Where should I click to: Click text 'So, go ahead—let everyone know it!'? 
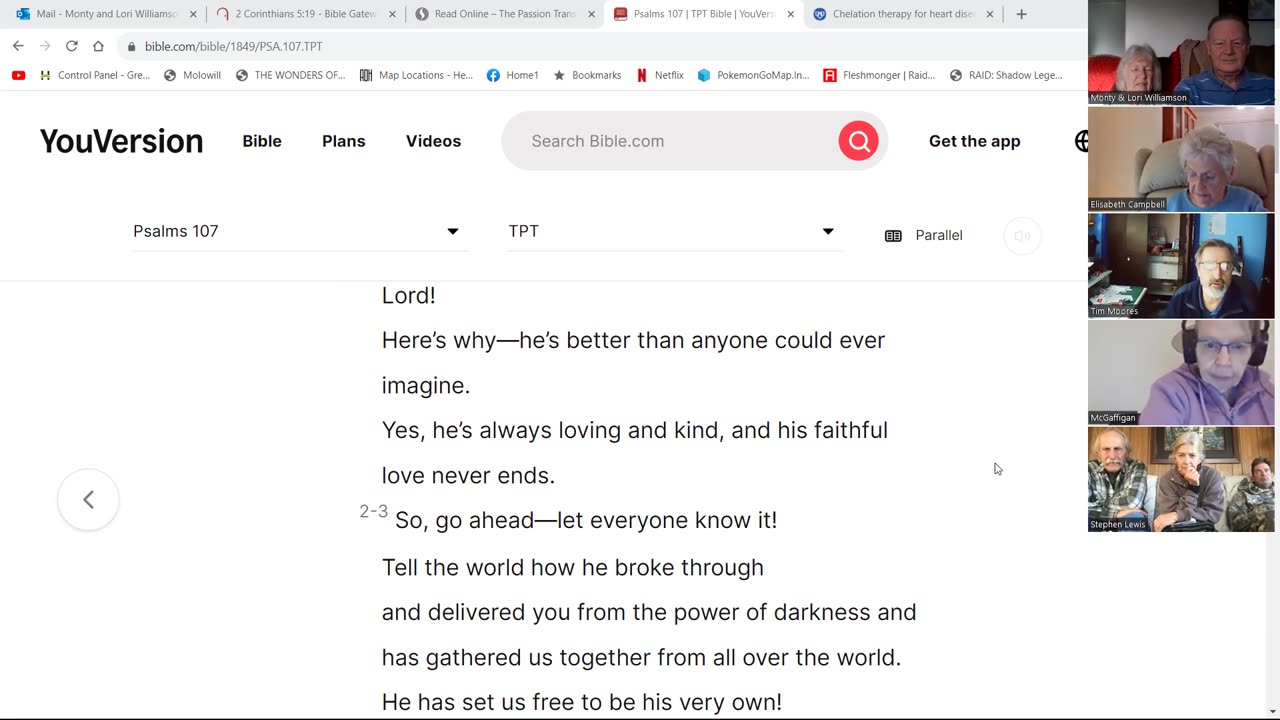pos(586,520)
